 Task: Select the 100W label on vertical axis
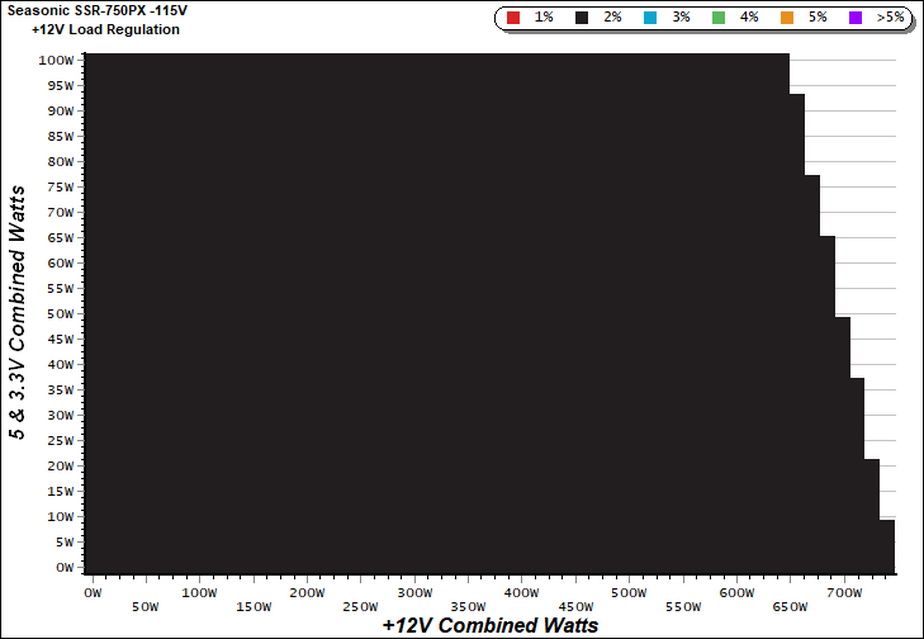(56, 60)
